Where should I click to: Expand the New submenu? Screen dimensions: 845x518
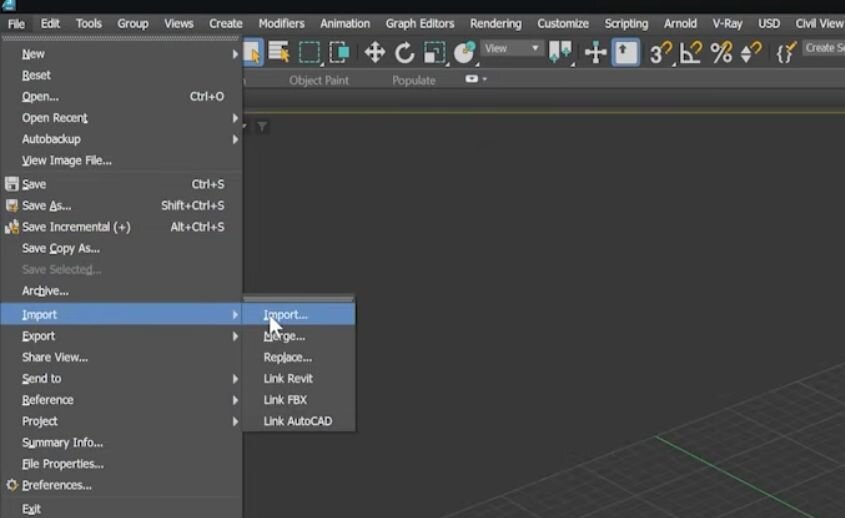click(121, 54)
